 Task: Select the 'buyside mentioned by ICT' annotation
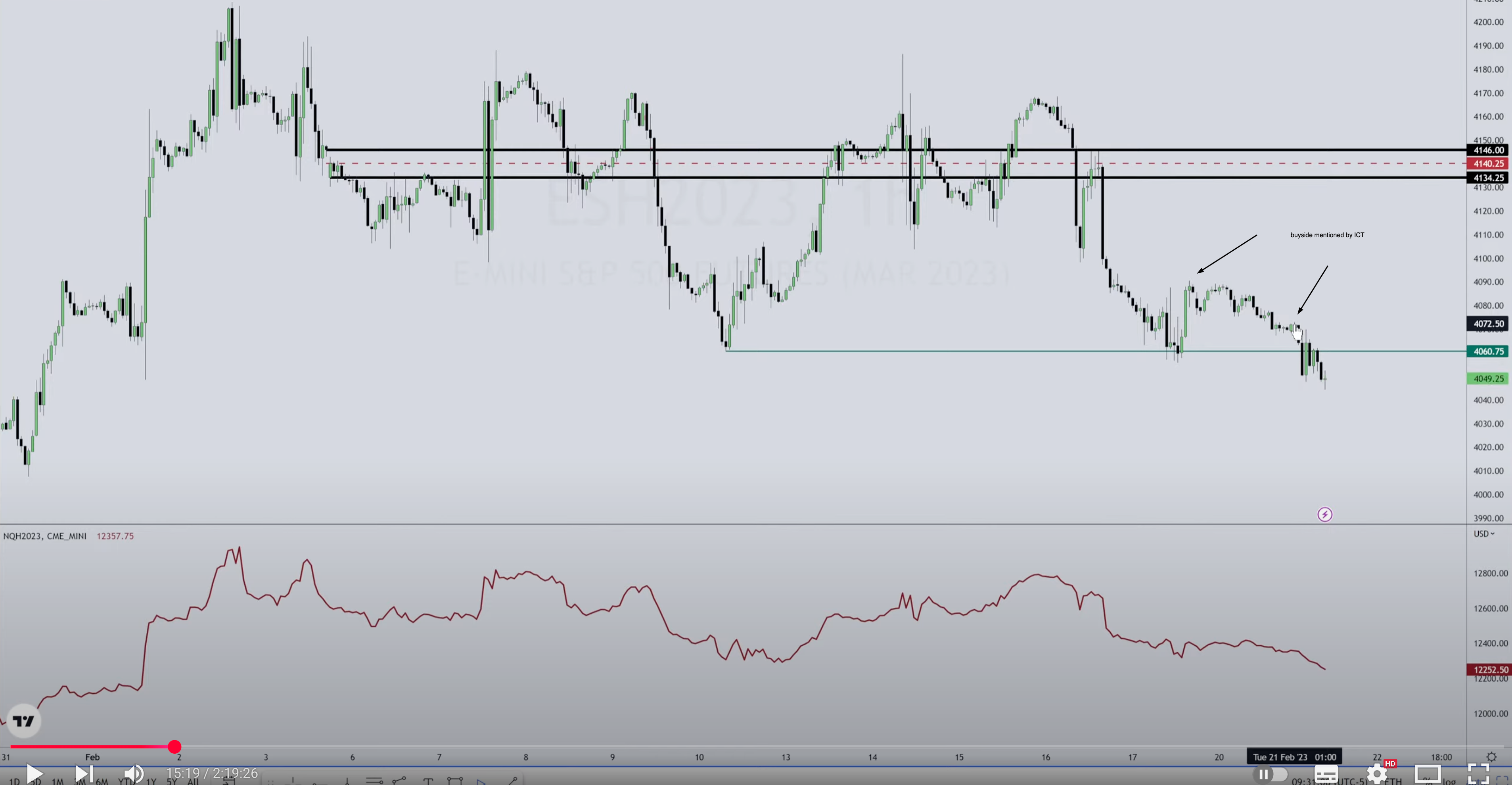pyautogui.click(x=1327, y=235)
